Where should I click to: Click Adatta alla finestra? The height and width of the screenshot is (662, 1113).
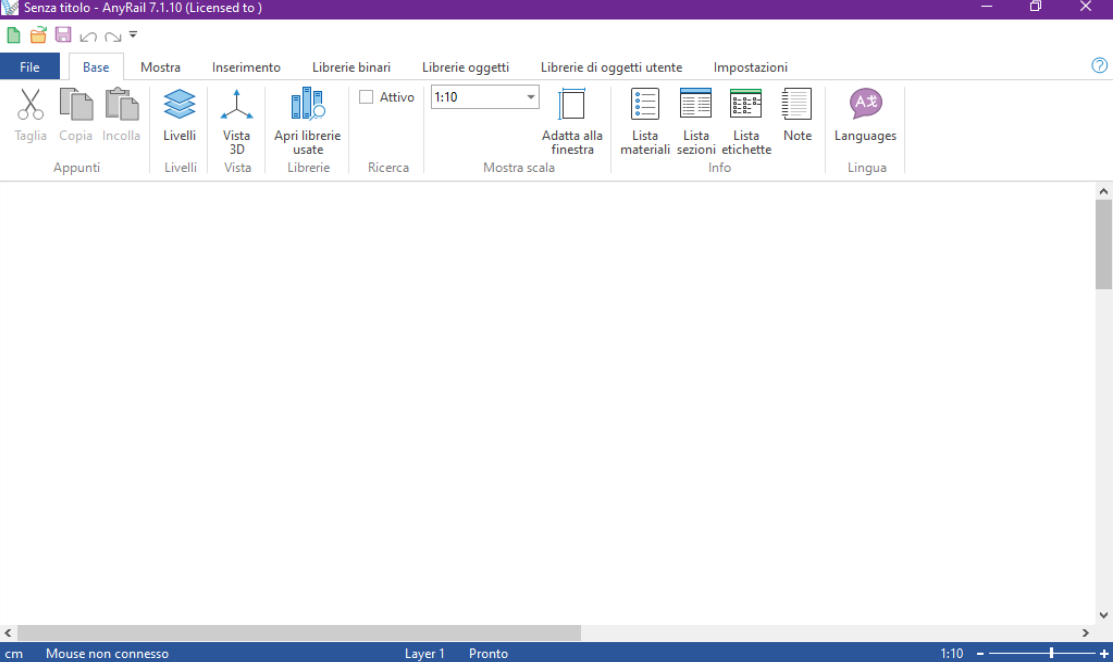[572, 121]
